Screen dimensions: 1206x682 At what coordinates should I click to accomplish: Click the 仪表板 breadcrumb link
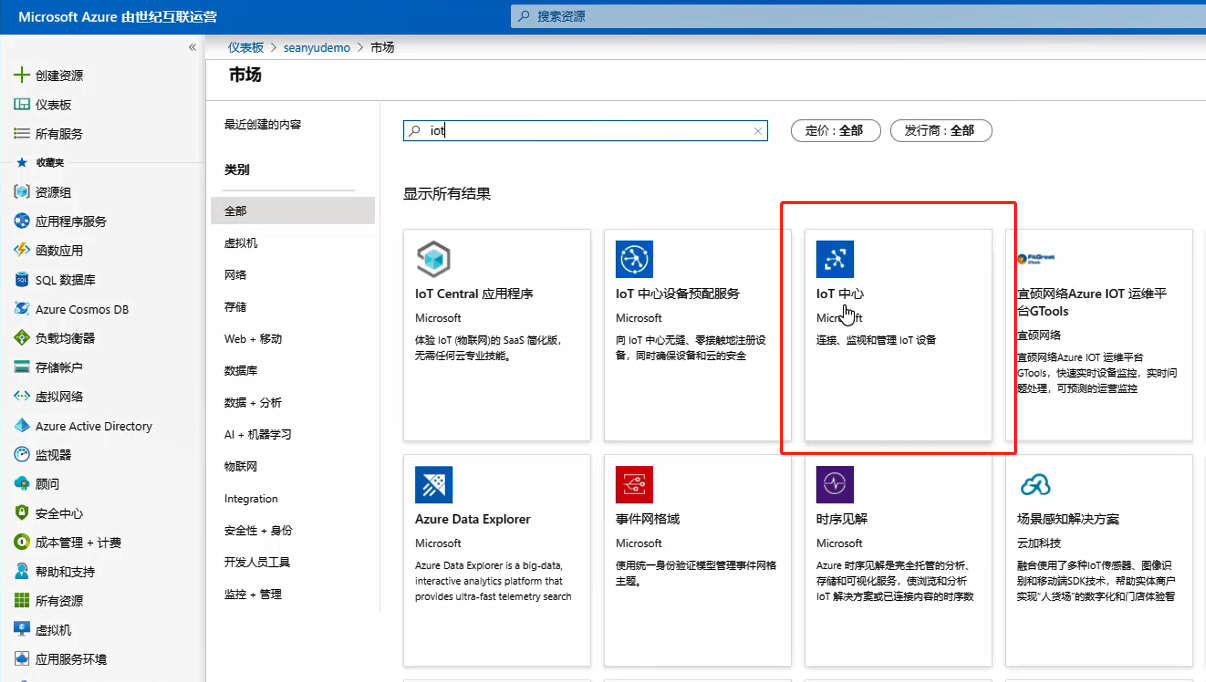tap(246, 47)
